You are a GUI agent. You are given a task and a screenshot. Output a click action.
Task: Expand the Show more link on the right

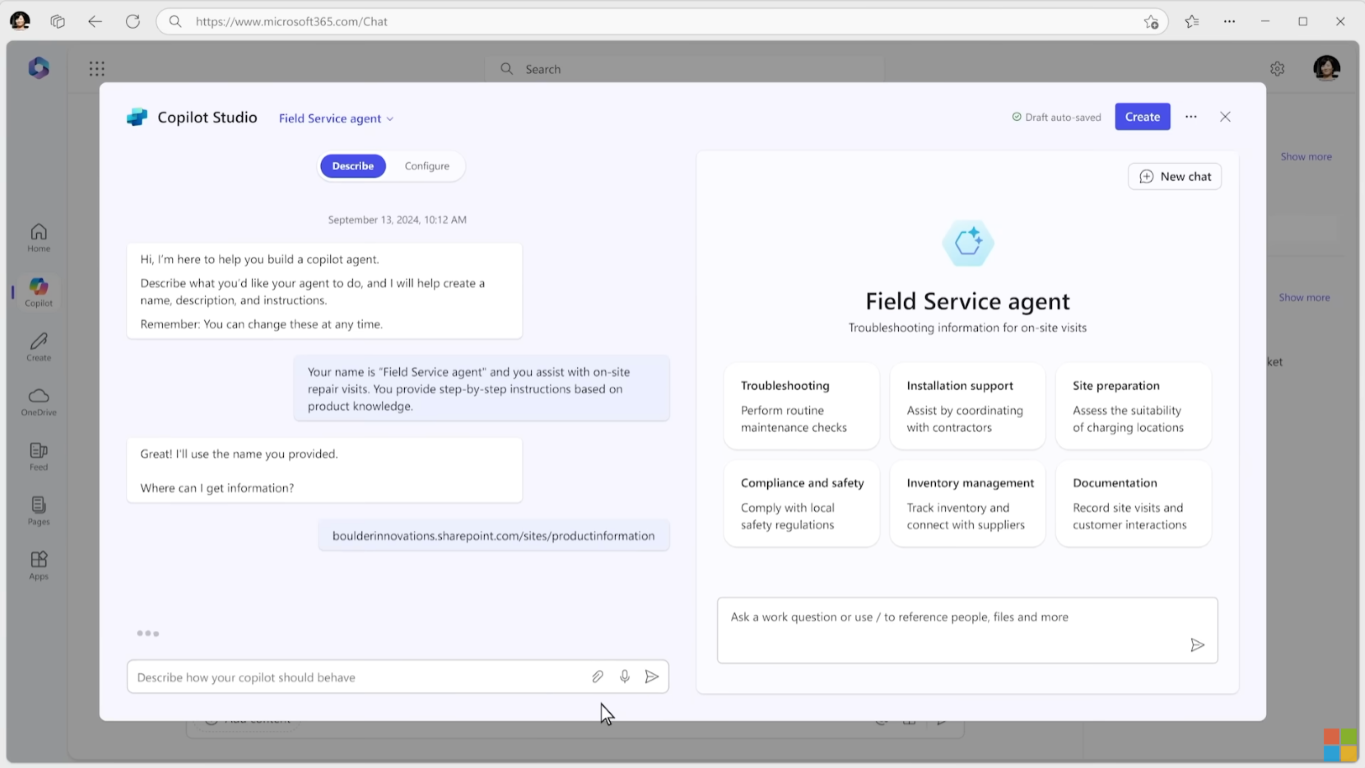point(1306,156)
